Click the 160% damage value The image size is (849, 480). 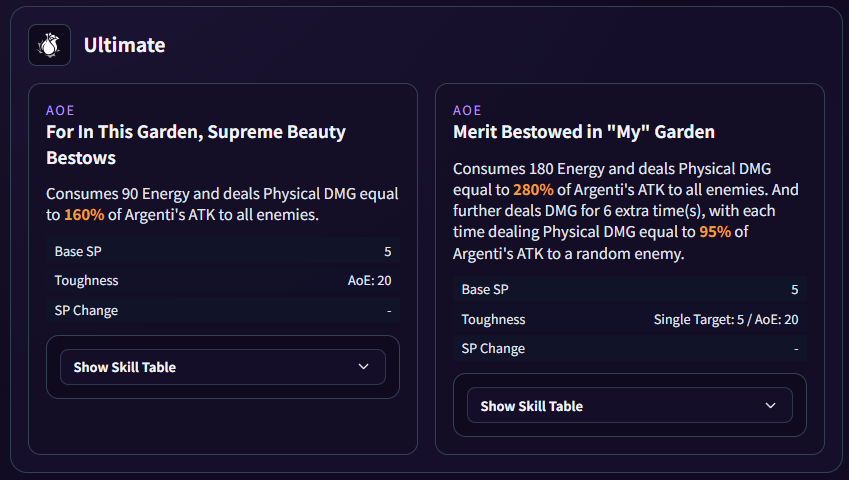coord(84,215)
